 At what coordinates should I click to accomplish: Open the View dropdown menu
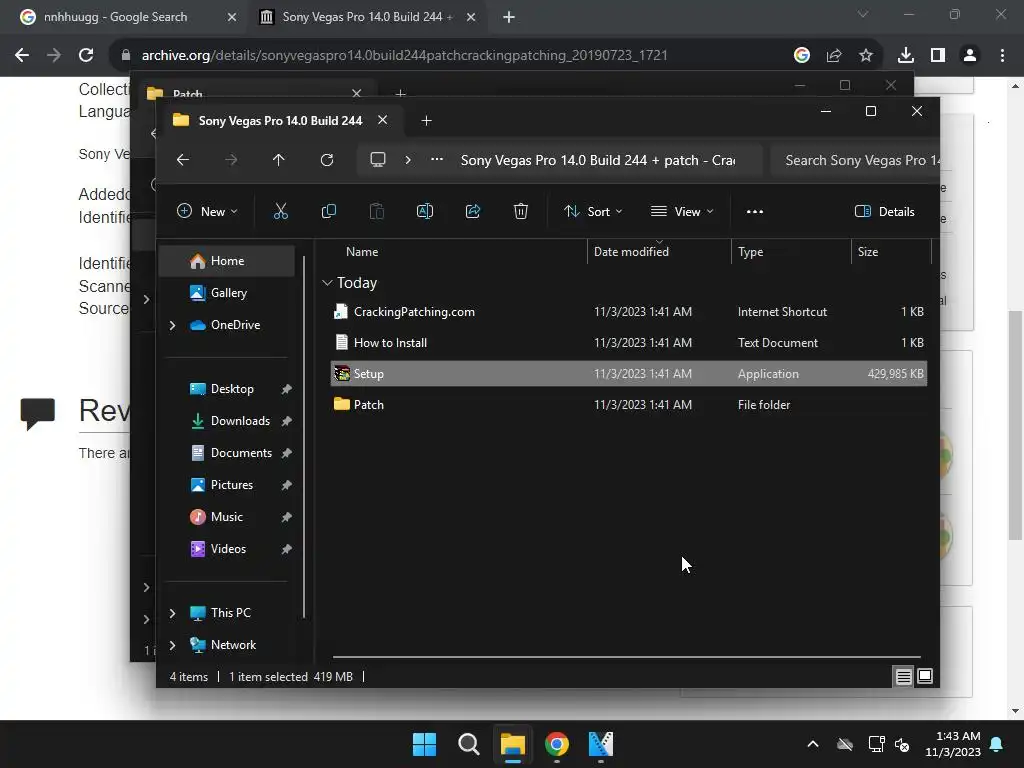tap(682, 211)
